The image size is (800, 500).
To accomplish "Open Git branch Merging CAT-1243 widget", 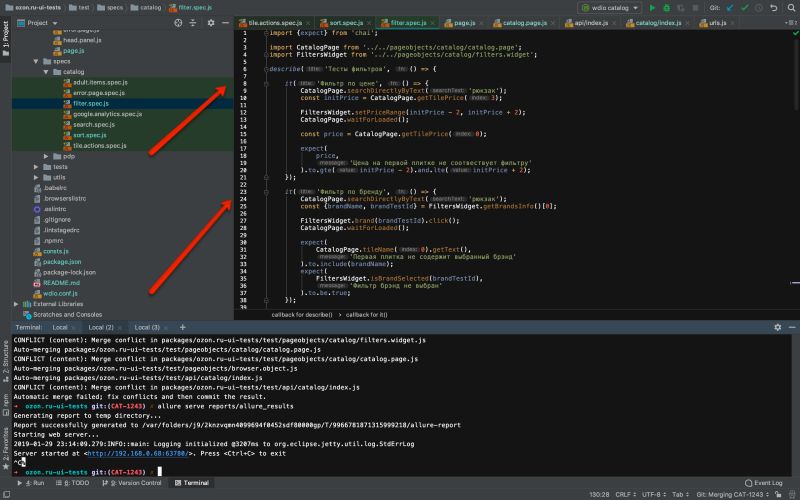I will click(x=733, y=494).
